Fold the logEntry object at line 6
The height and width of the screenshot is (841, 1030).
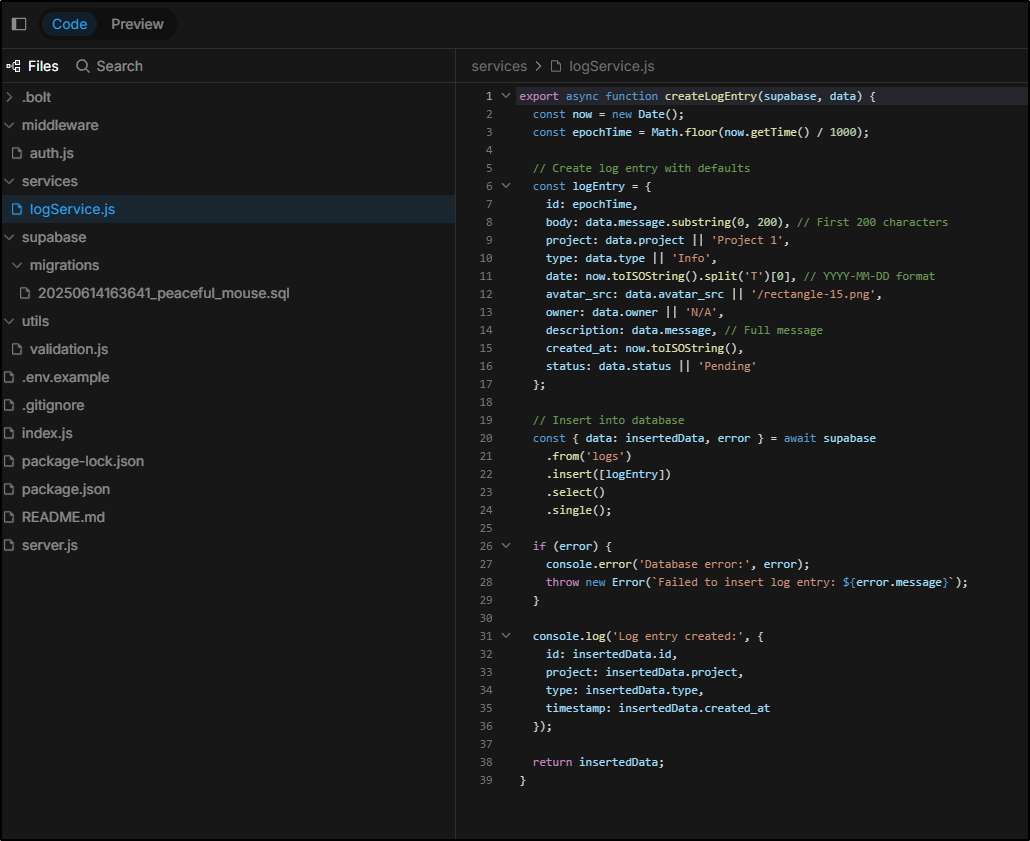tap(506, 186)
